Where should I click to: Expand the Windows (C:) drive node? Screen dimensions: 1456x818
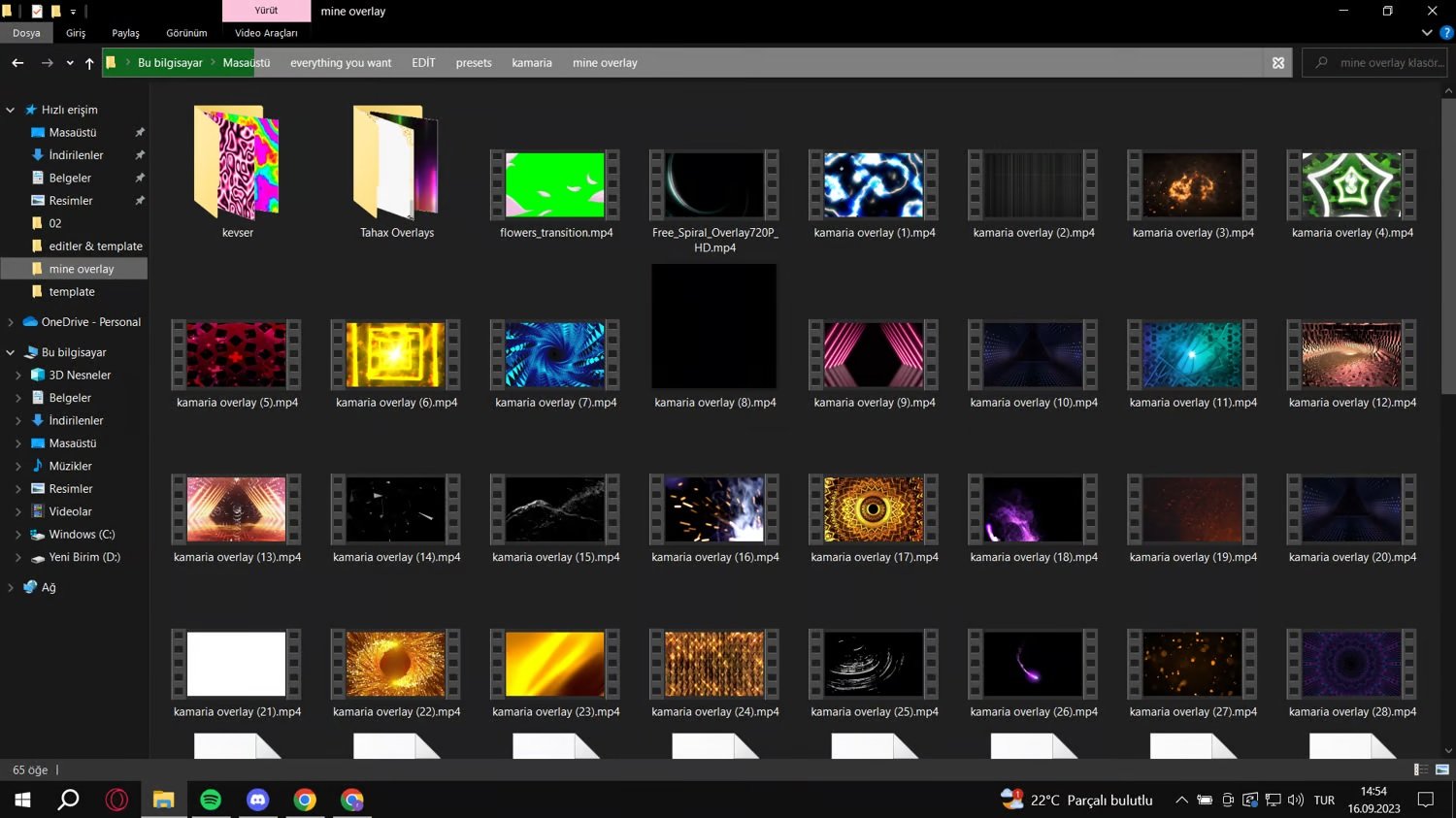(x=18, y=535)
